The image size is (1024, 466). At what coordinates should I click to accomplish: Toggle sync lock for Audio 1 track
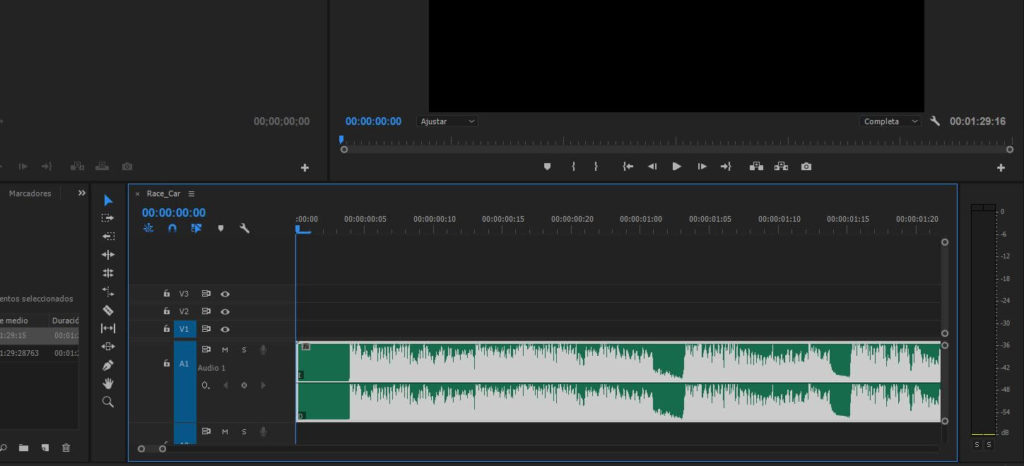tap(206, 350)
